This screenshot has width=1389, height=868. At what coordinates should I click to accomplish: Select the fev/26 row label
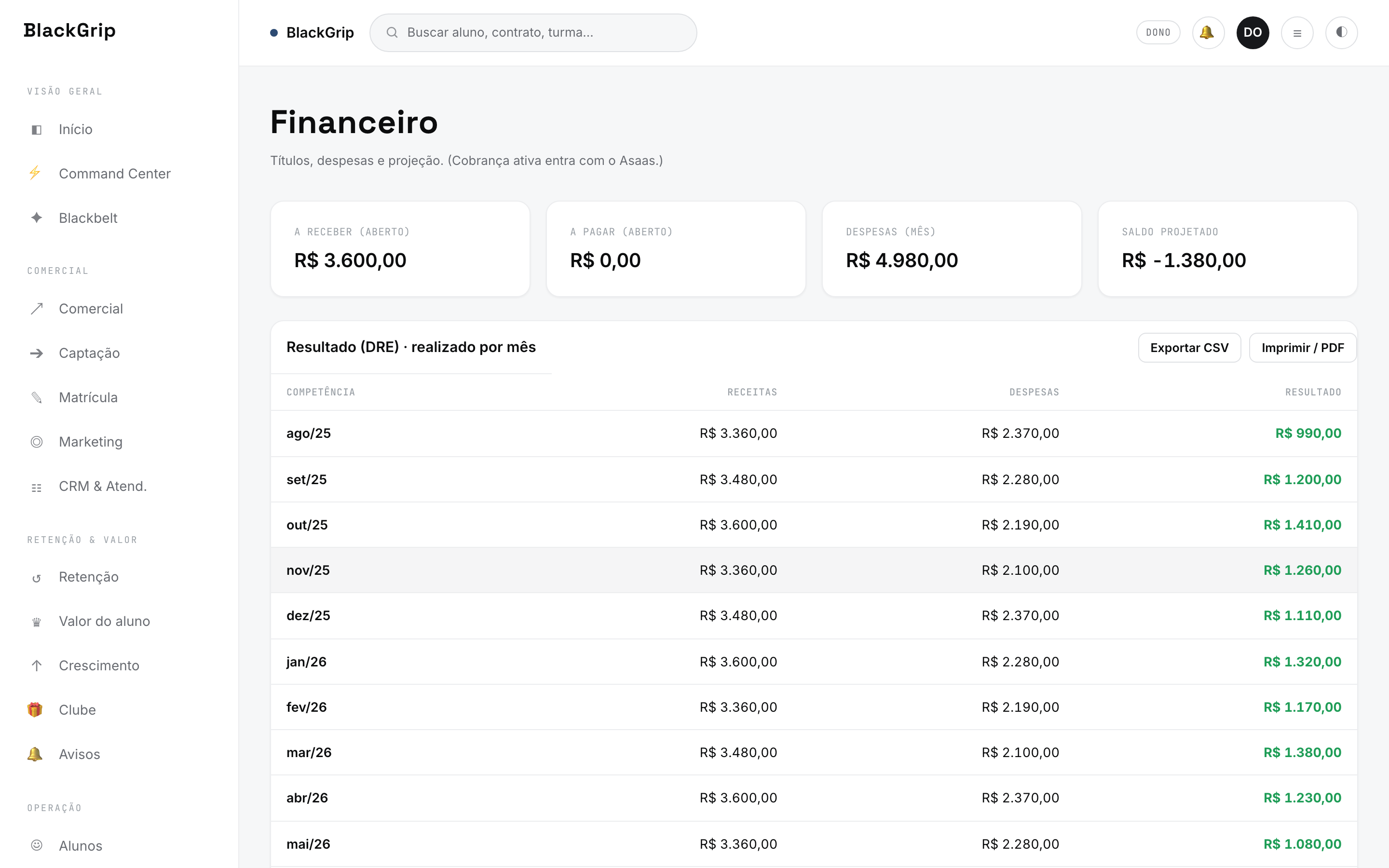307,707
